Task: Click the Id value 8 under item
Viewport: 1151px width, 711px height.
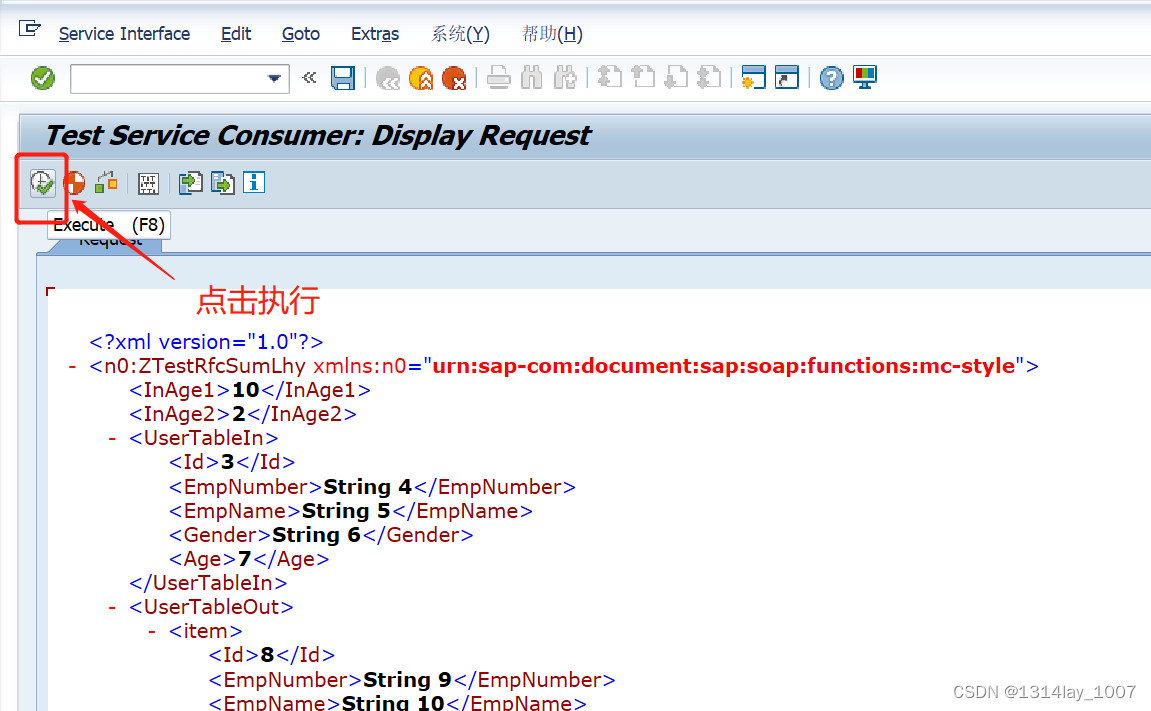Action: pos(267,655)
